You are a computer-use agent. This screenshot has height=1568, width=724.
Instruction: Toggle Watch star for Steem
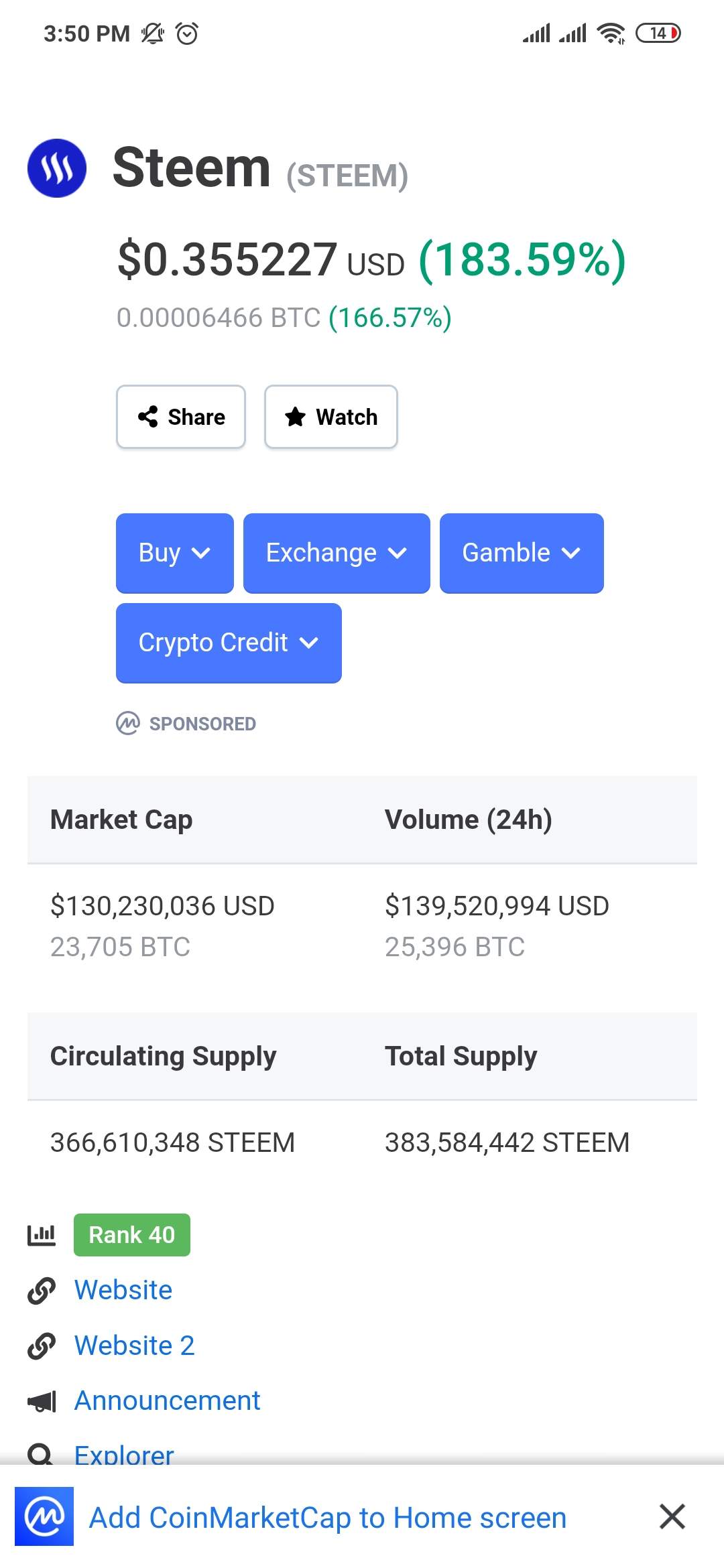(331, 417)
